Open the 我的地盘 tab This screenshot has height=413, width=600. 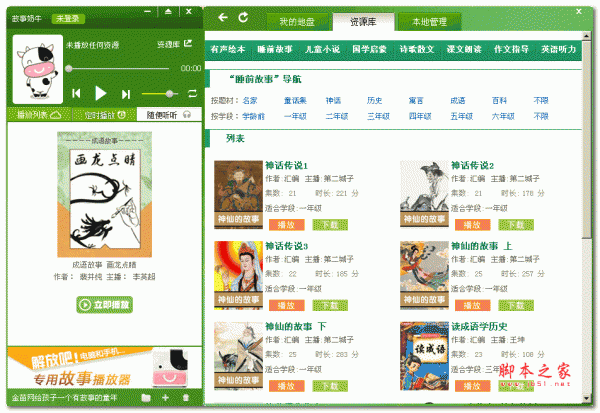click(x=297, y=22)
